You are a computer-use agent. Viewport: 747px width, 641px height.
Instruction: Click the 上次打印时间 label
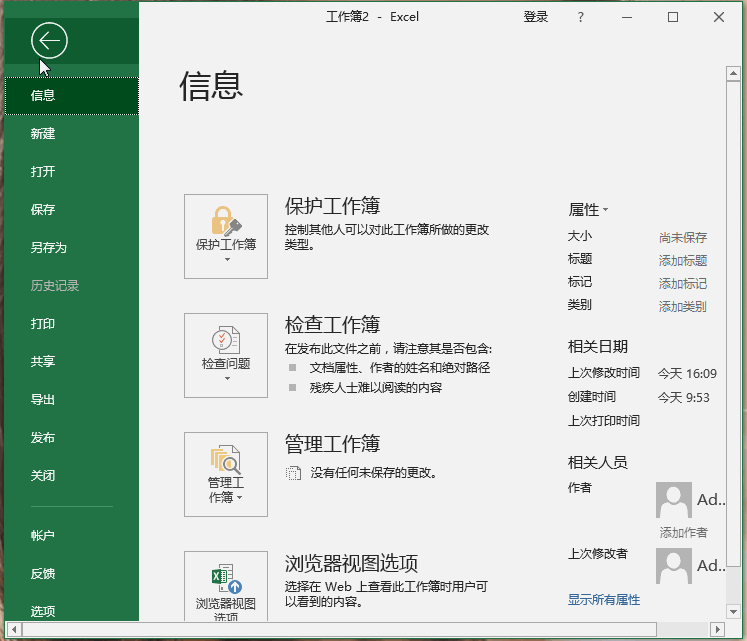pos(604,420)
